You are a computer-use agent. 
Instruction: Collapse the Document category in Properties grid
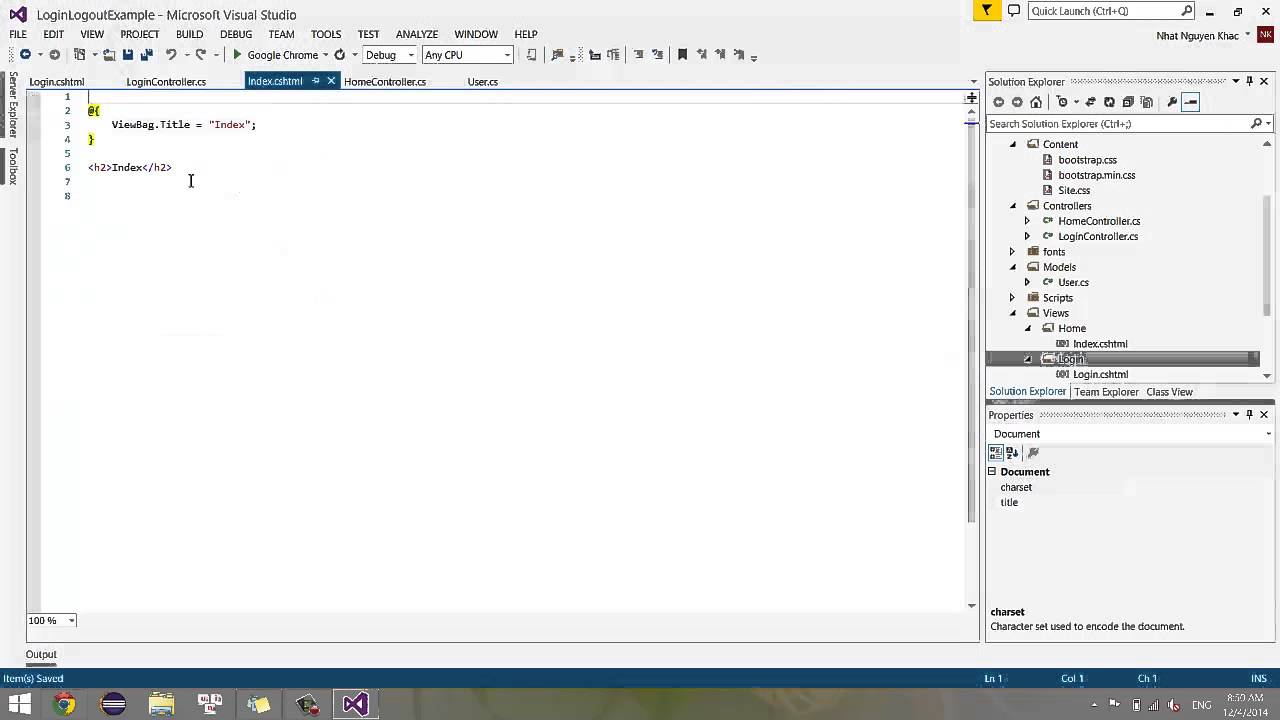point(993,472)
